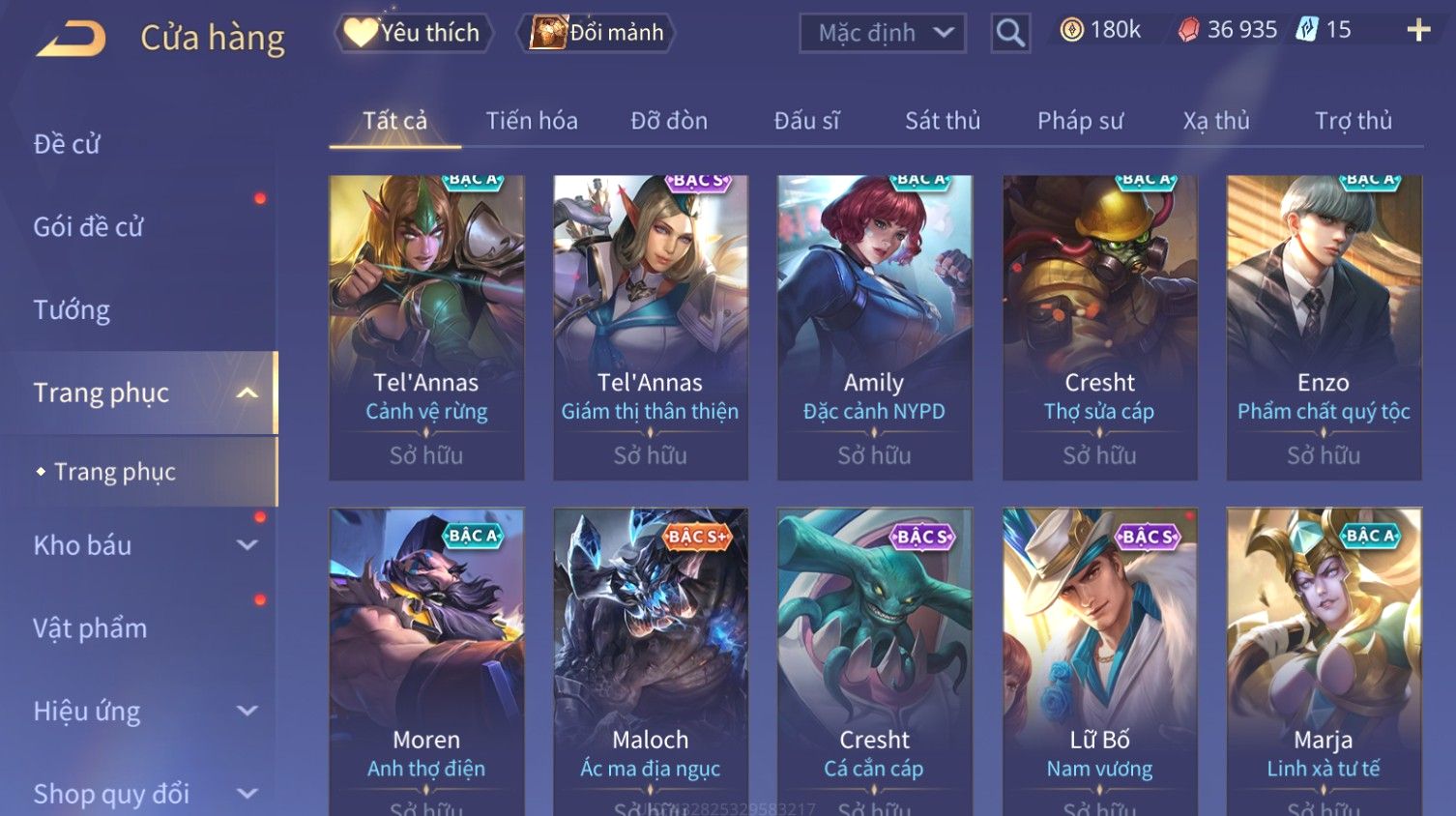Switch to the Pháp sư tab

1080,121
